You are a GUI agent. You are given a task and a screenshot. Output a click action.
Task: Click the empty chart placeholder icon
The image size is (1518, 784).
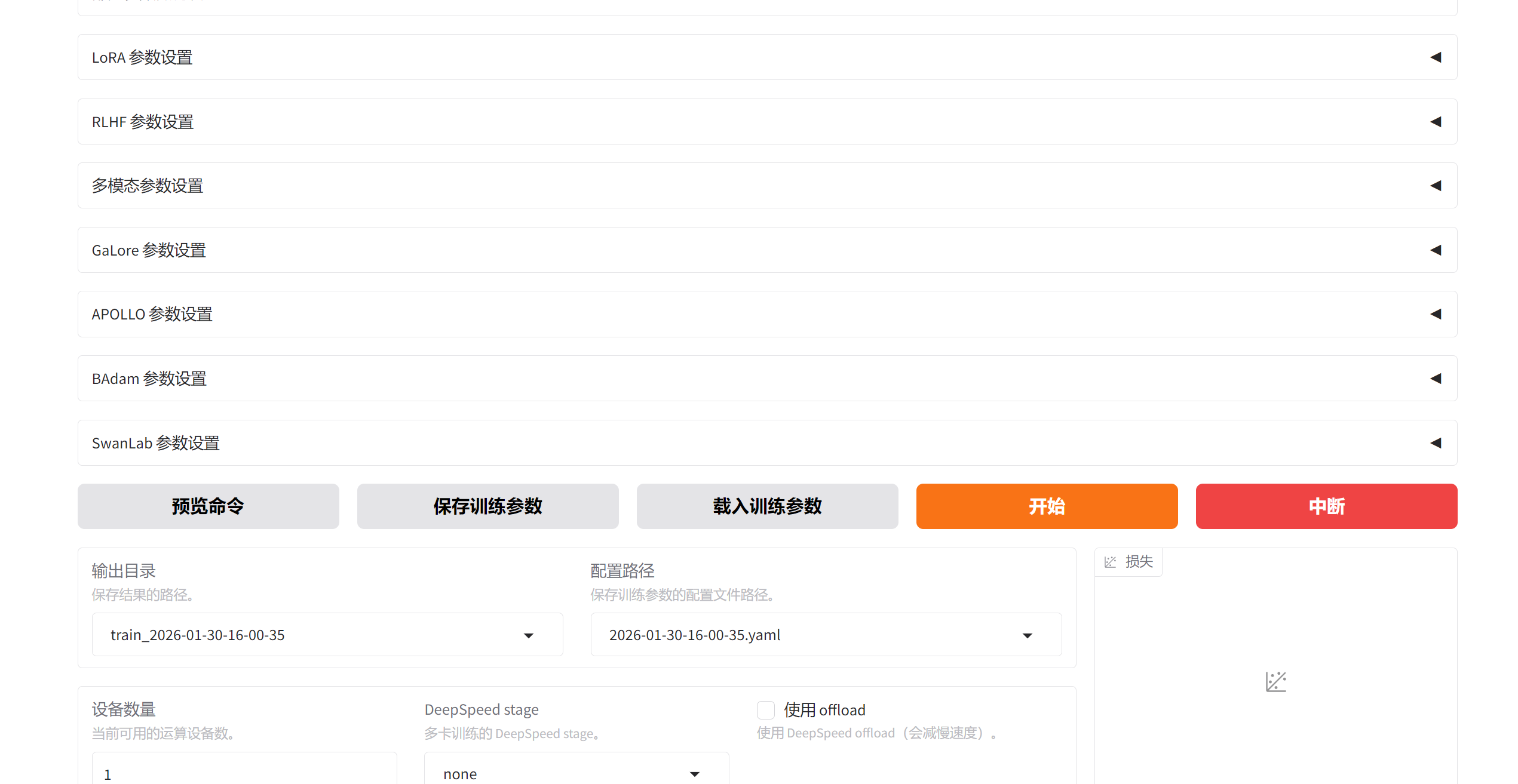[x=1275, y=681]
